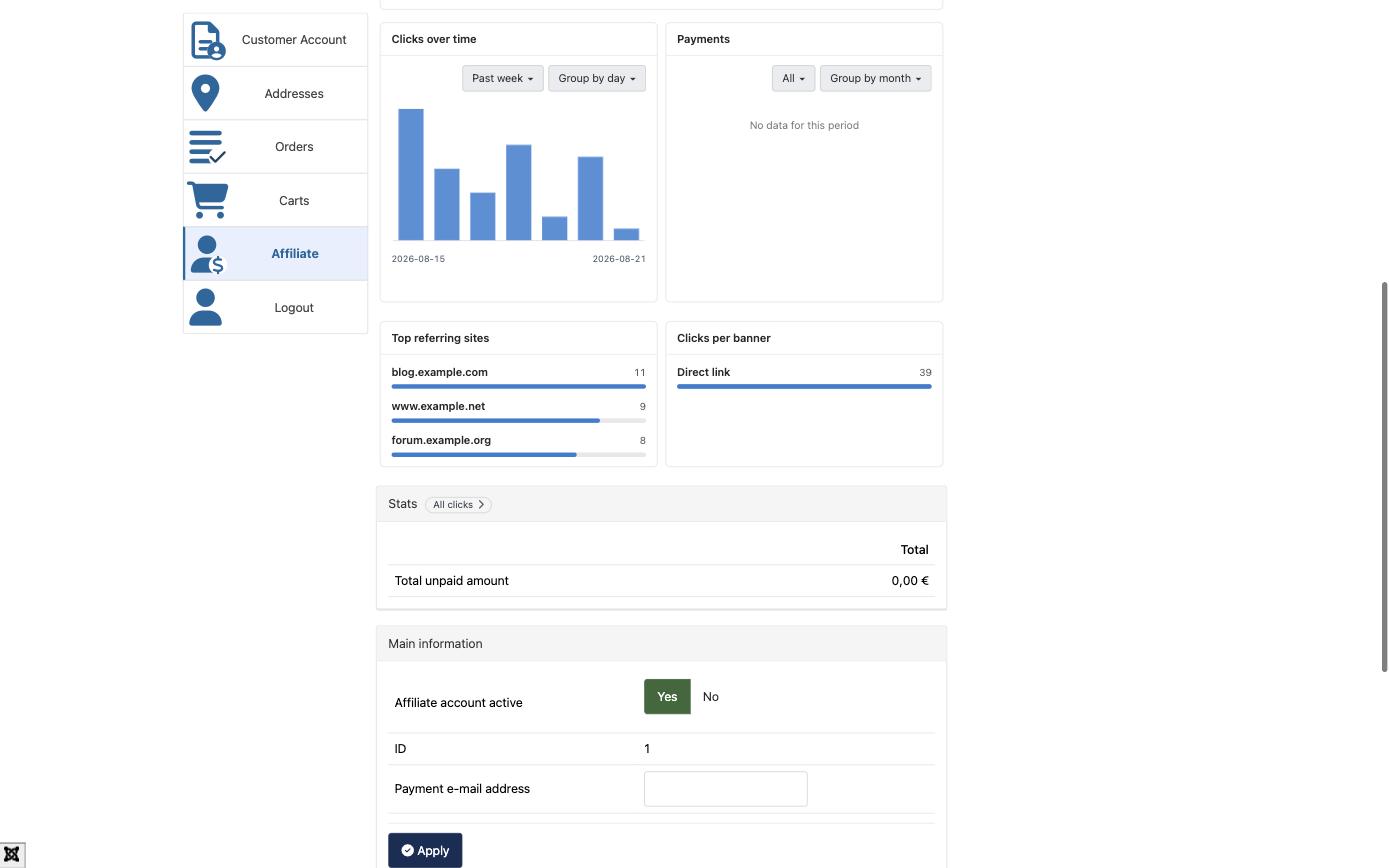The width and height of the screenshot is (1389, 868).
Task: Click the Joomla logo icon
Action: coord(12,855)
